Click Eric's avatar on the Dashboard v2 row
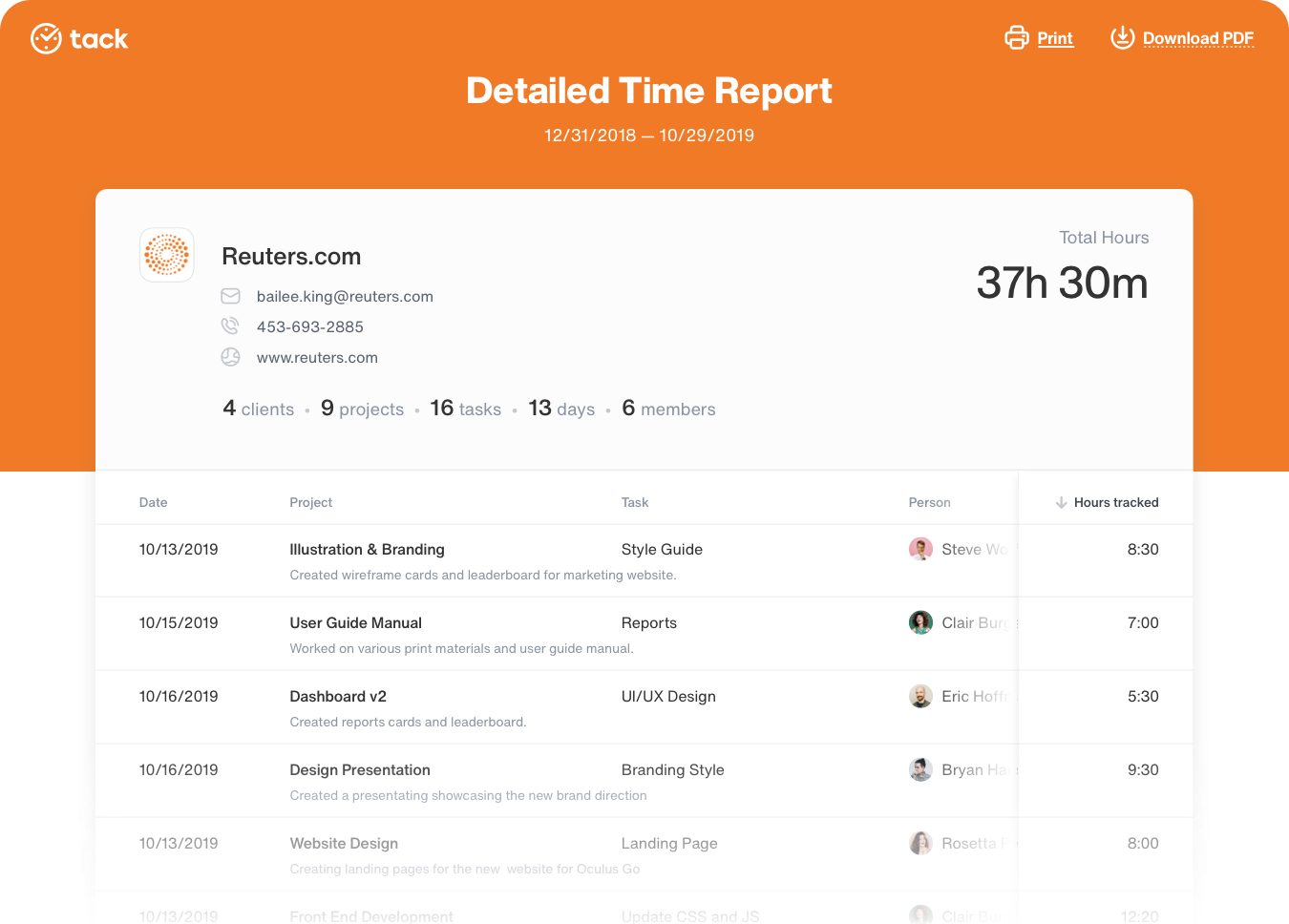The image size is (1289, 924). [x=920, y=696]
